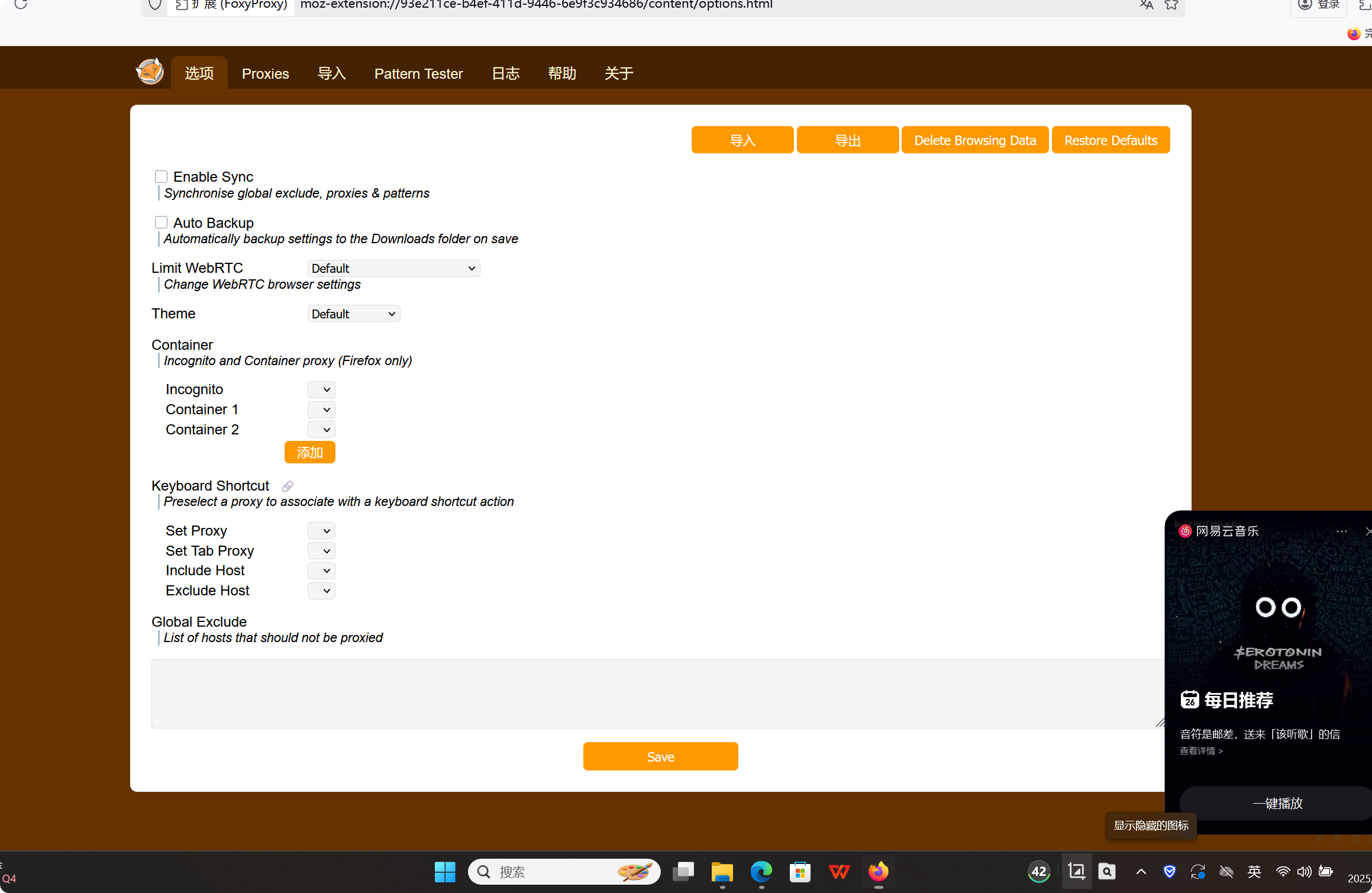Open the Theme dropdown
1372x893 pixels.
tap(353, 314)
